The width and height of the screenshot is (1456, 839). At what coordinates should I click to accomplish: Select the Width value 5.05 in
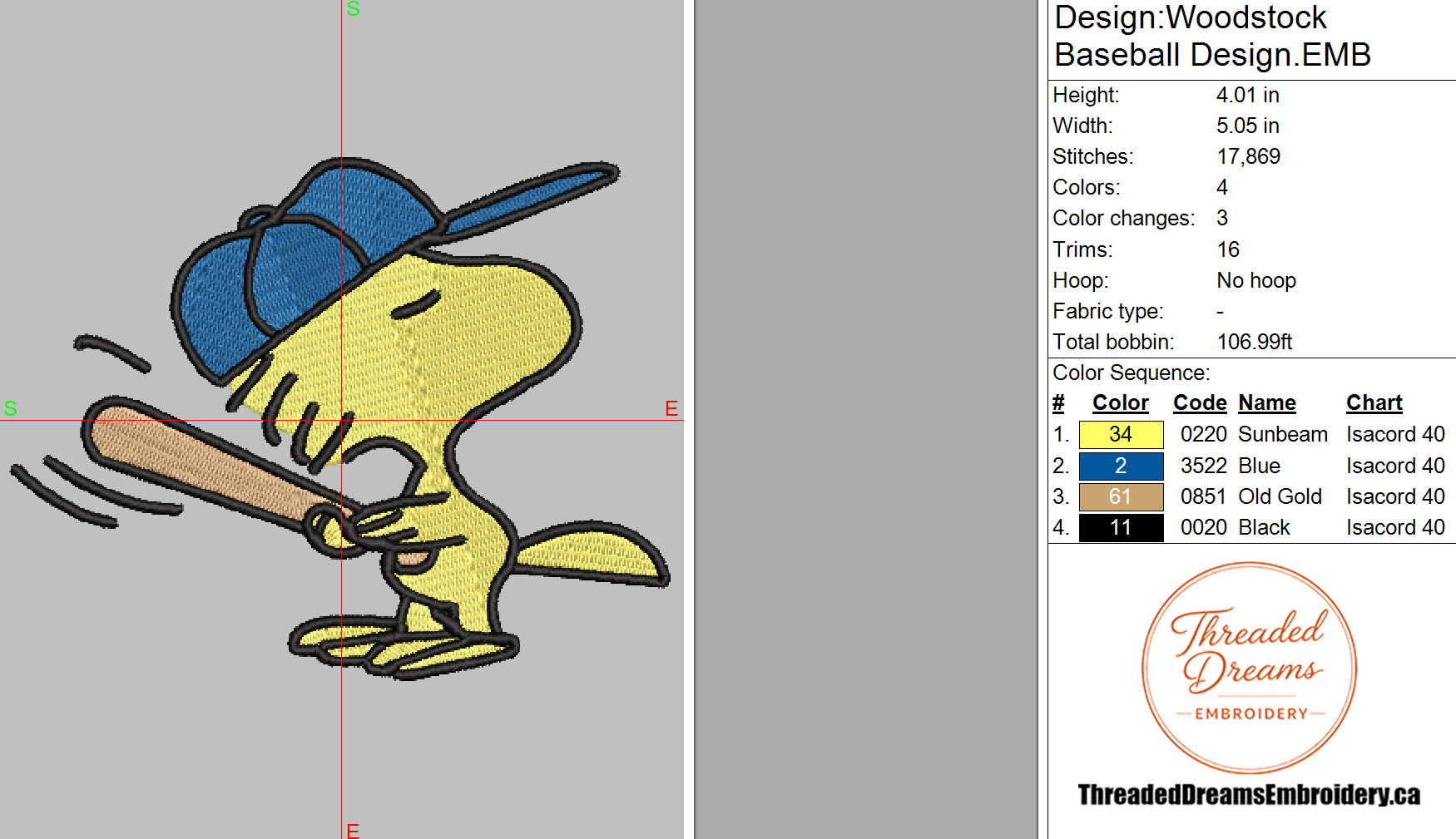tap(1247, 126)
